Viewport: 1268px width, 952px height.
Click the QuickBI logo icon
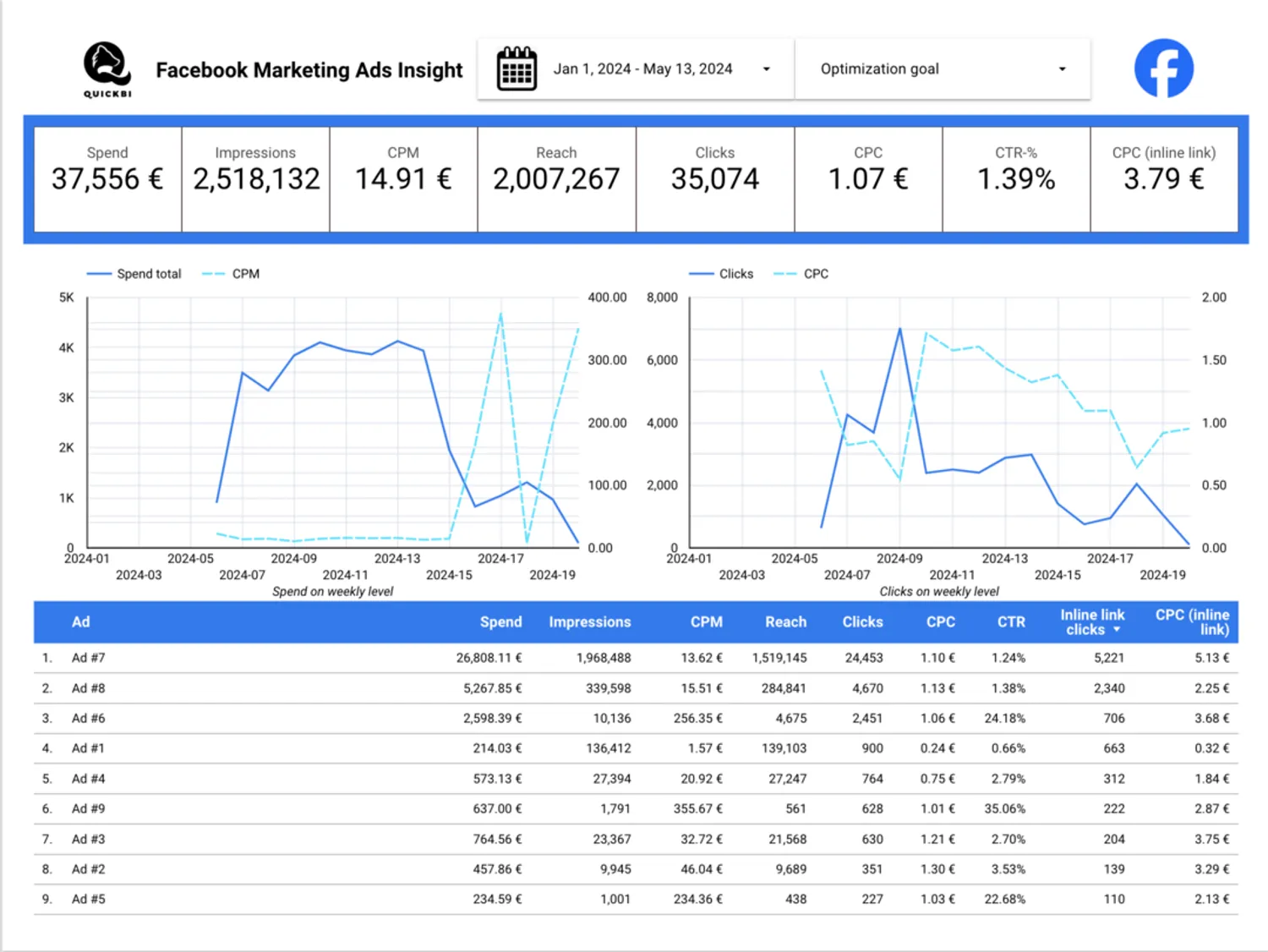pyautogui.click(x=107, y=69)
